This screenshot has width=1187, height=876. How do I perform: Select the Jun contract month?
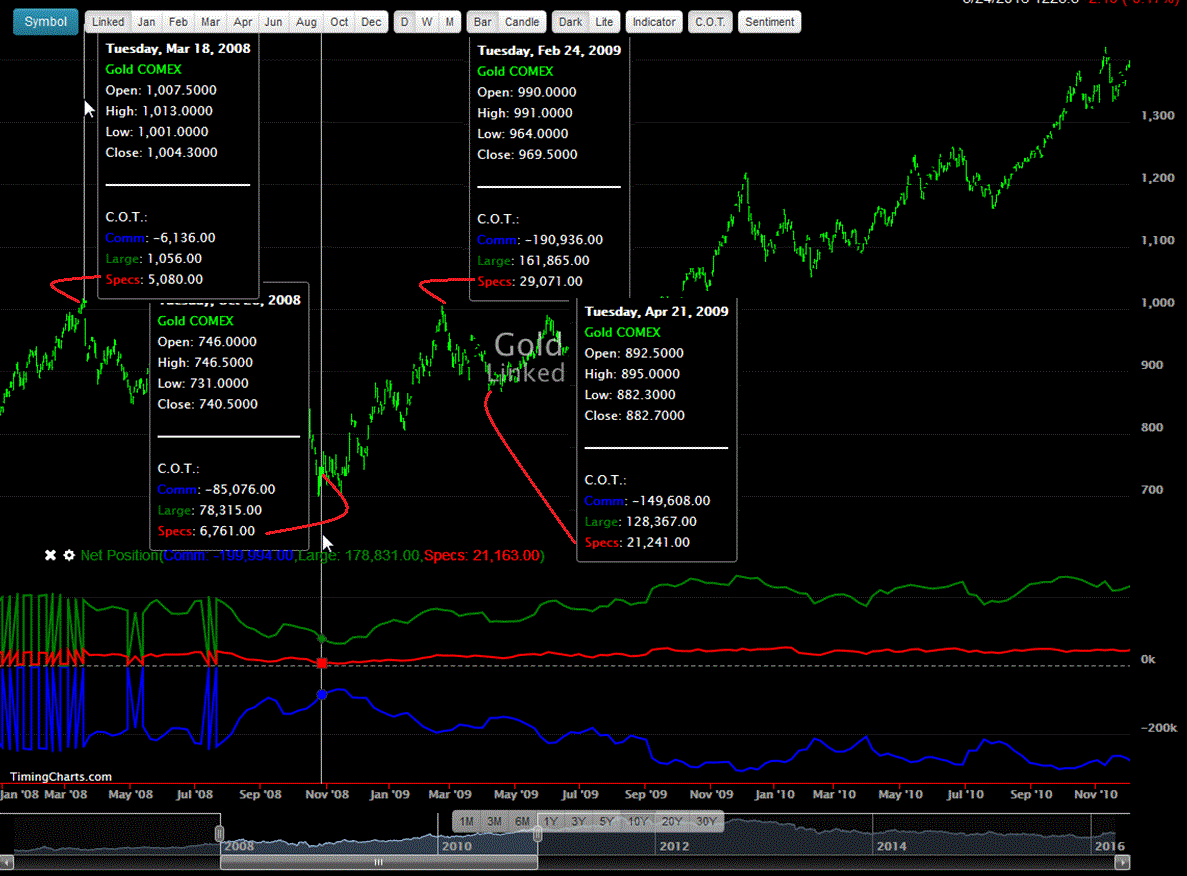coord(273,22)
